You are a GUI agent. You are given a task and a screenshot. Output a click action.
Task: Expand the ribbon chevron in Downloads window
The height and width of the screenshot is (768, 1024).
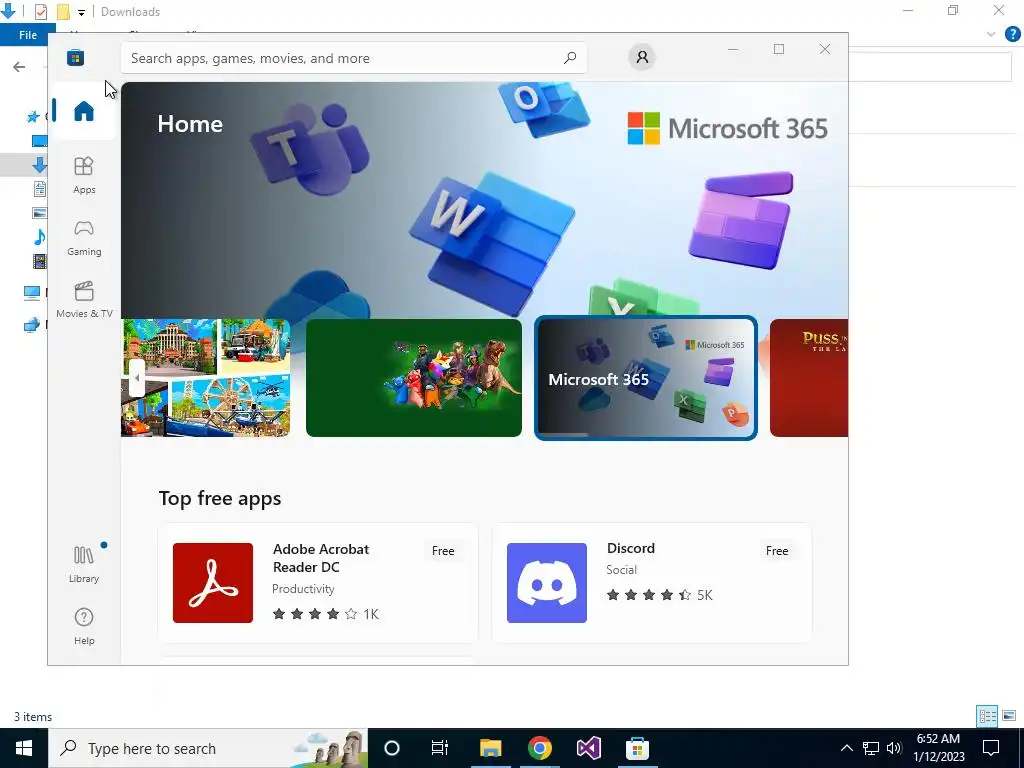pyautogui.click(x=991, y=35)
